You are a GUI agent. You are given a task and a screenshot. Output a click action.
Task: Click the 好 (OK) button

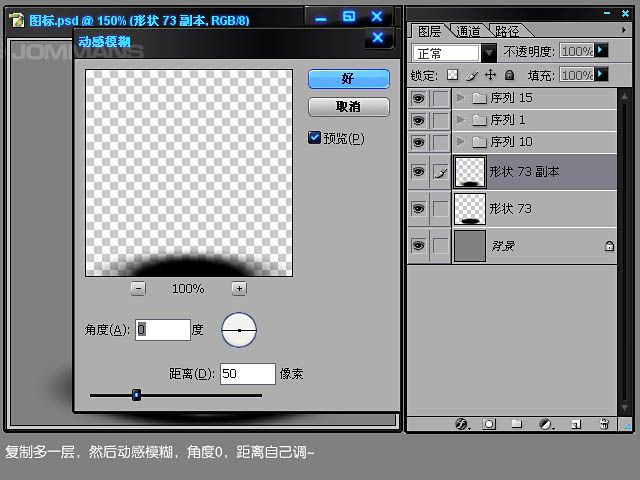coord(349,78)
